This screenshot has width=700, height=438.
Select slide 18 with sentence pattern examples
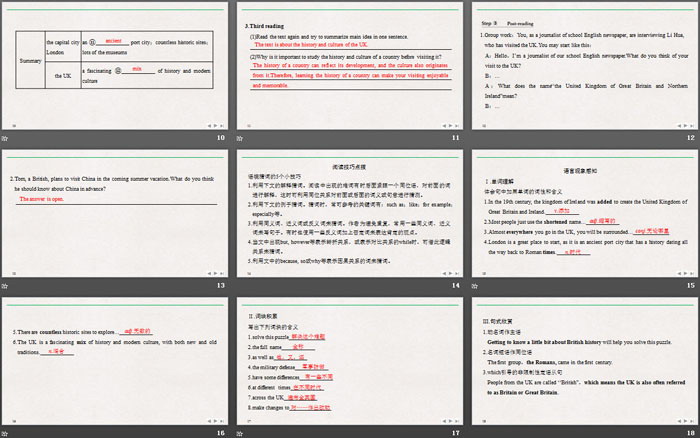pyautogui.click(x=584, y=361)
